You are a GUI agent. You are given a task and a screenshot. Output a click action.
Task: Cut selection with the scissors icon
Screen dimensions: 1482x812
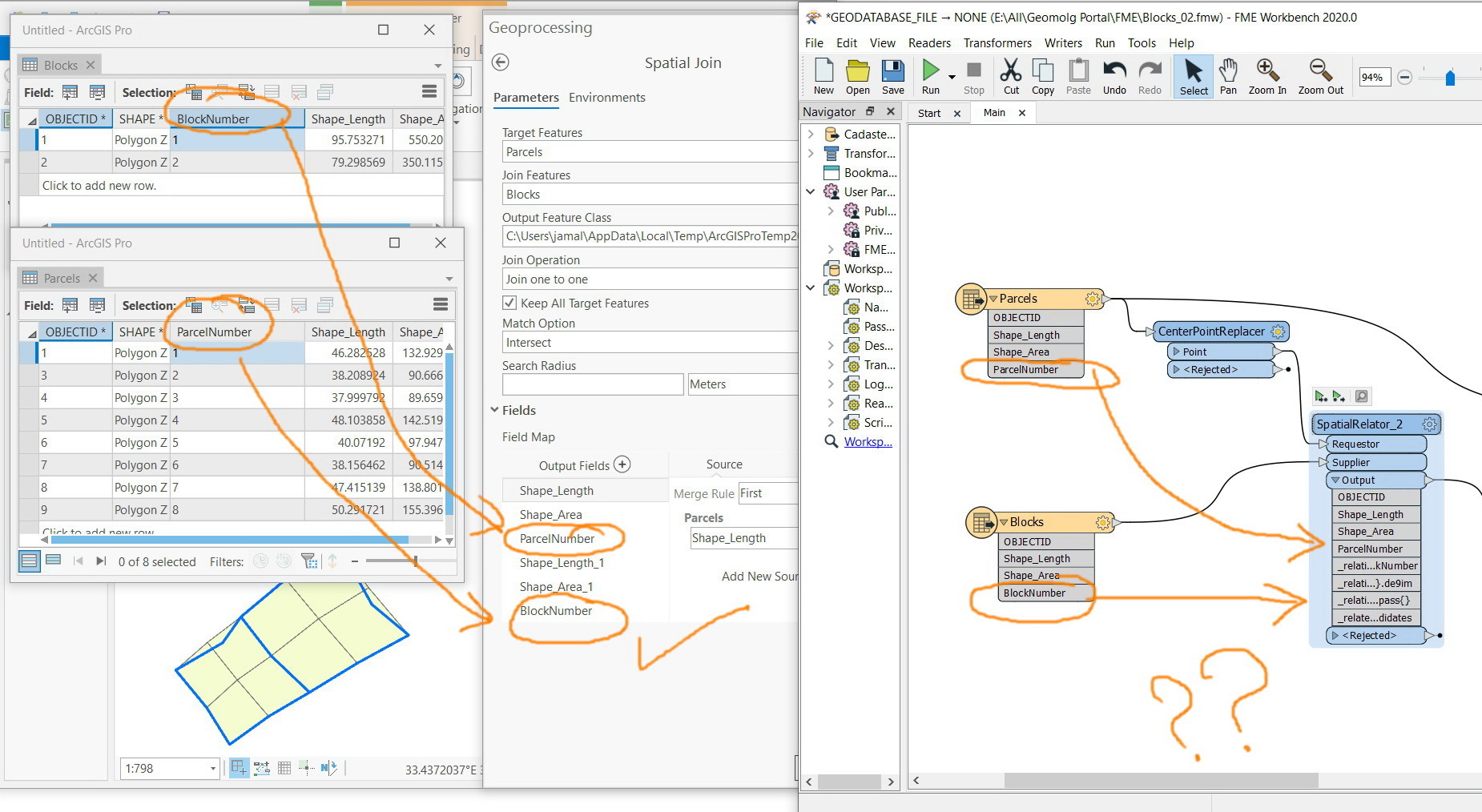(1011, 77)
